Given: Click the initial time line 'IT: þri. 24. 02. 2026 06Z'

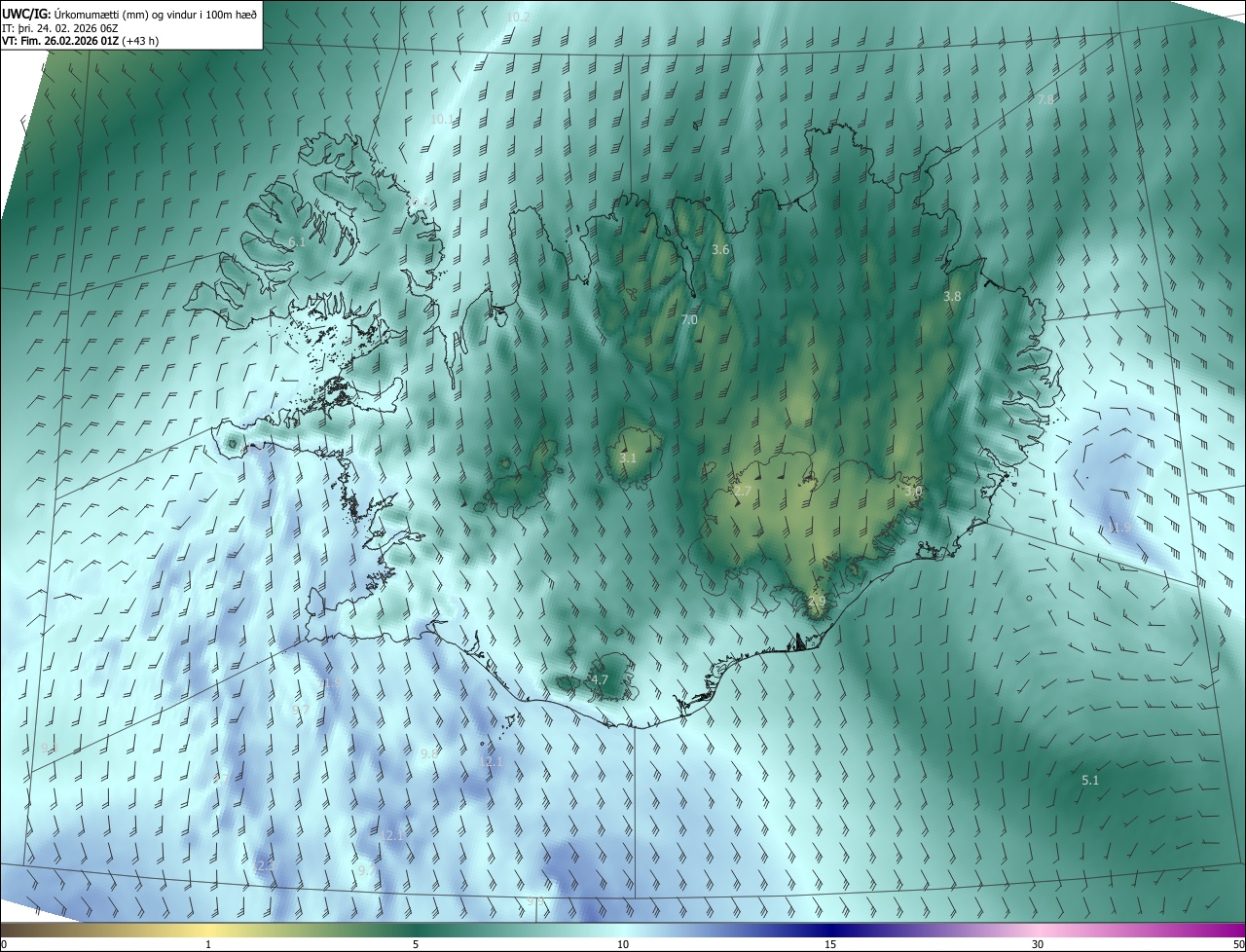Looking at the screenshot, I should coord(60,28).
